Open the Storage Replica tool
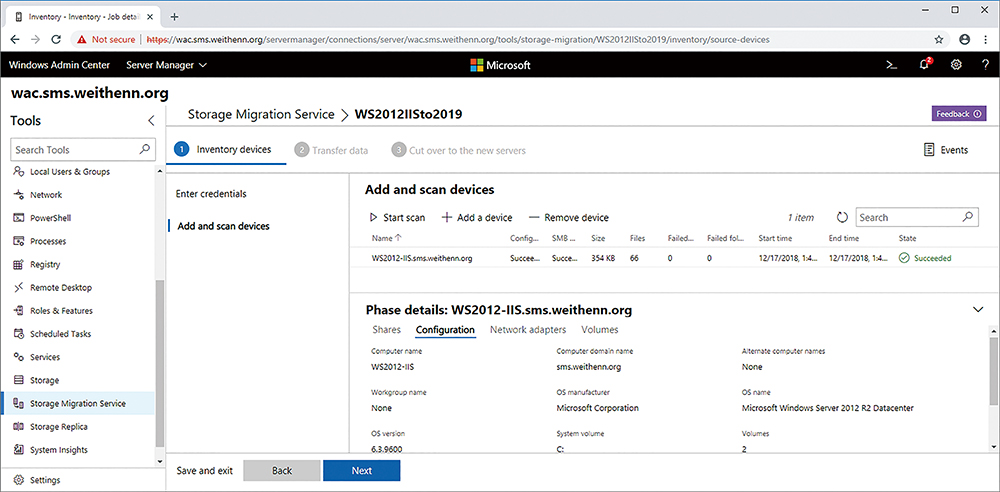The image size is (1000, 492). (59, 426)
